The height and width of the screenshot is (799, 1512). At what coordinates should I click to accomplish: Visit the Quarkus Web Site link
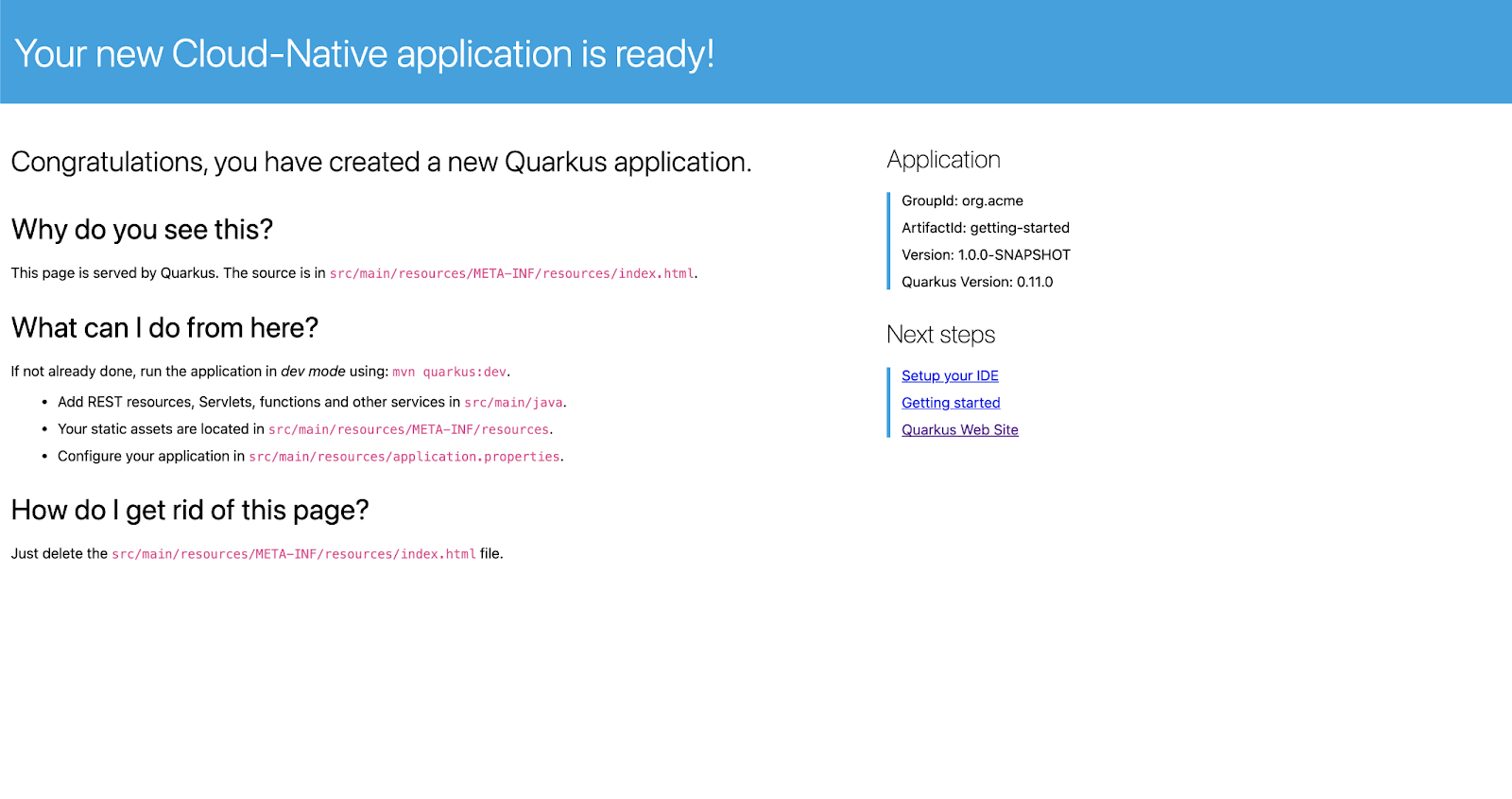click(x=960, y=429)
